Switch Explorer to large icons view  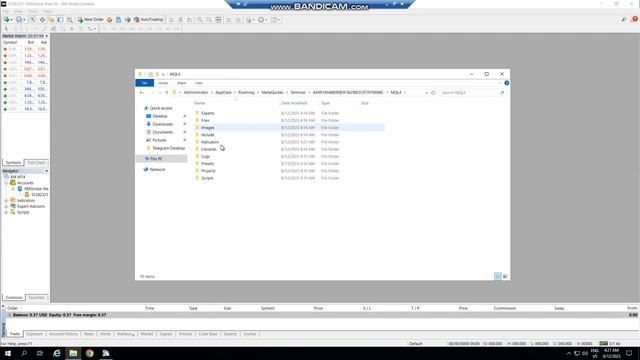pyautogui.click(x=505, y=276)
